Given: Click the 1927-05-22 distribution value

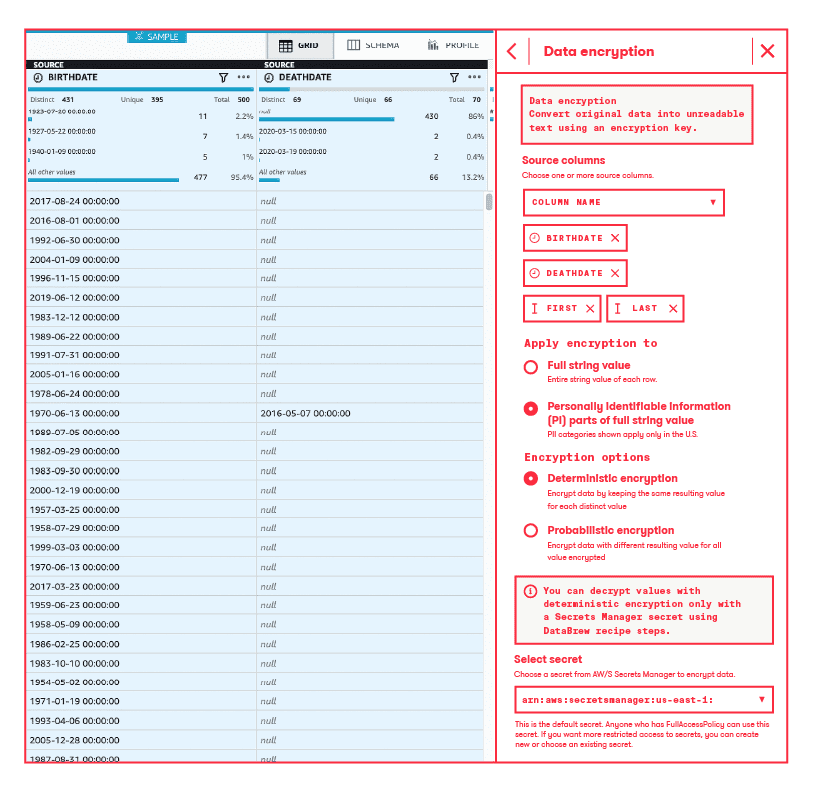Looking at the screenshot, I should tap(62, 132).
